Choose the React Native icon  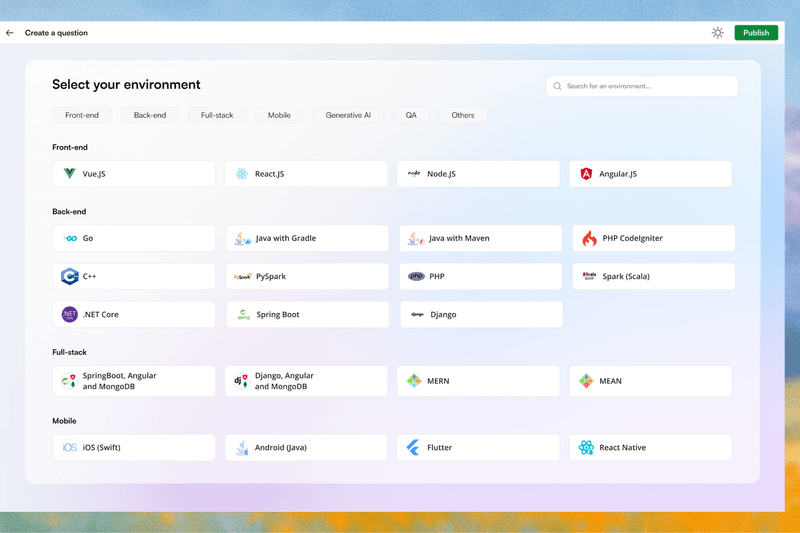[x=586, y=447]
